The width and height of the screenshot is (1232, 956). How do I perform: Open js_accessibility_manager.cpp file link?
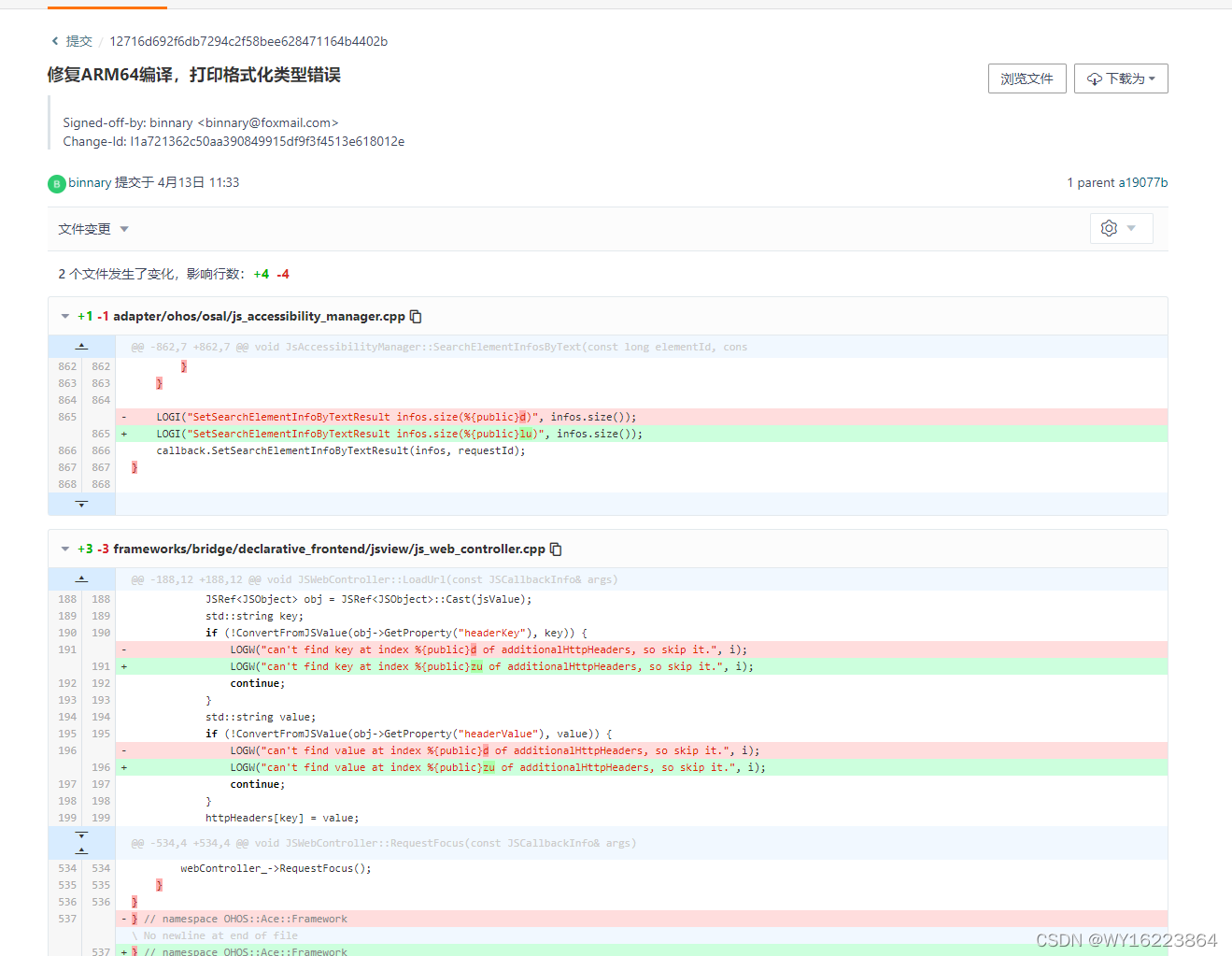coord(259,317)
